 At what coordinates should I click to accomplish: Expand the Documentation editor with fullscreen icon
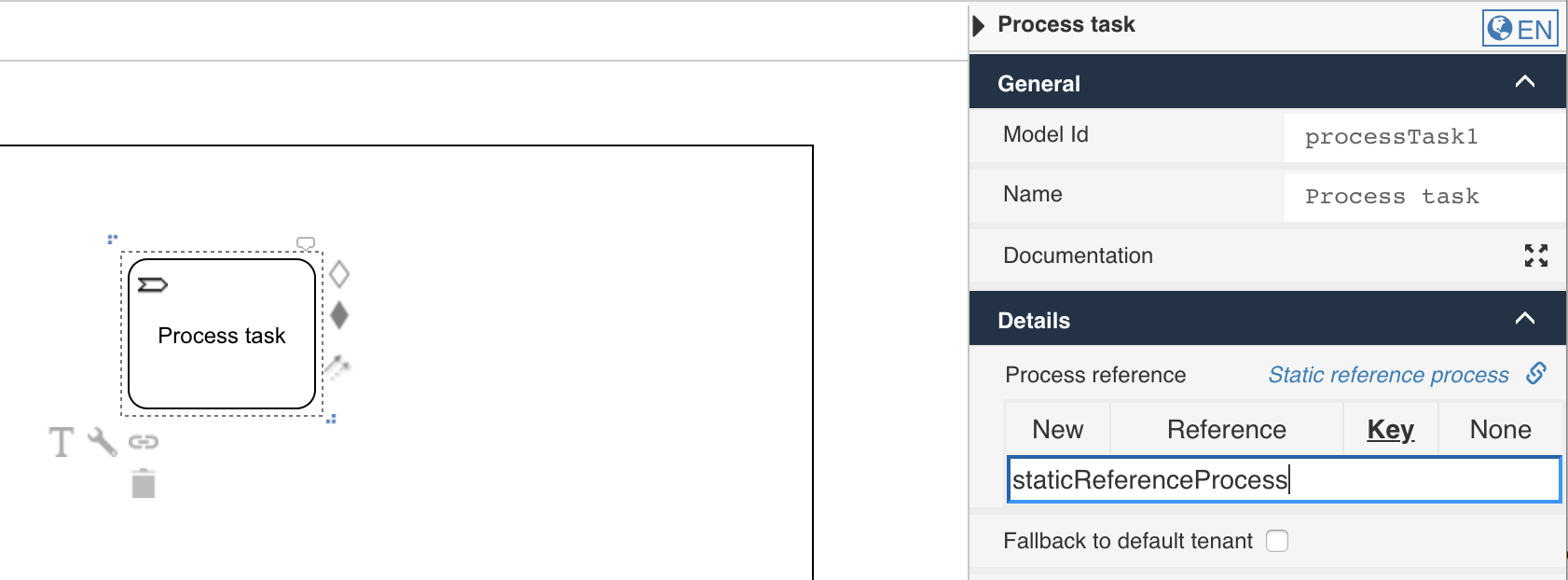pyautogui.click(x=1535, y=255)
